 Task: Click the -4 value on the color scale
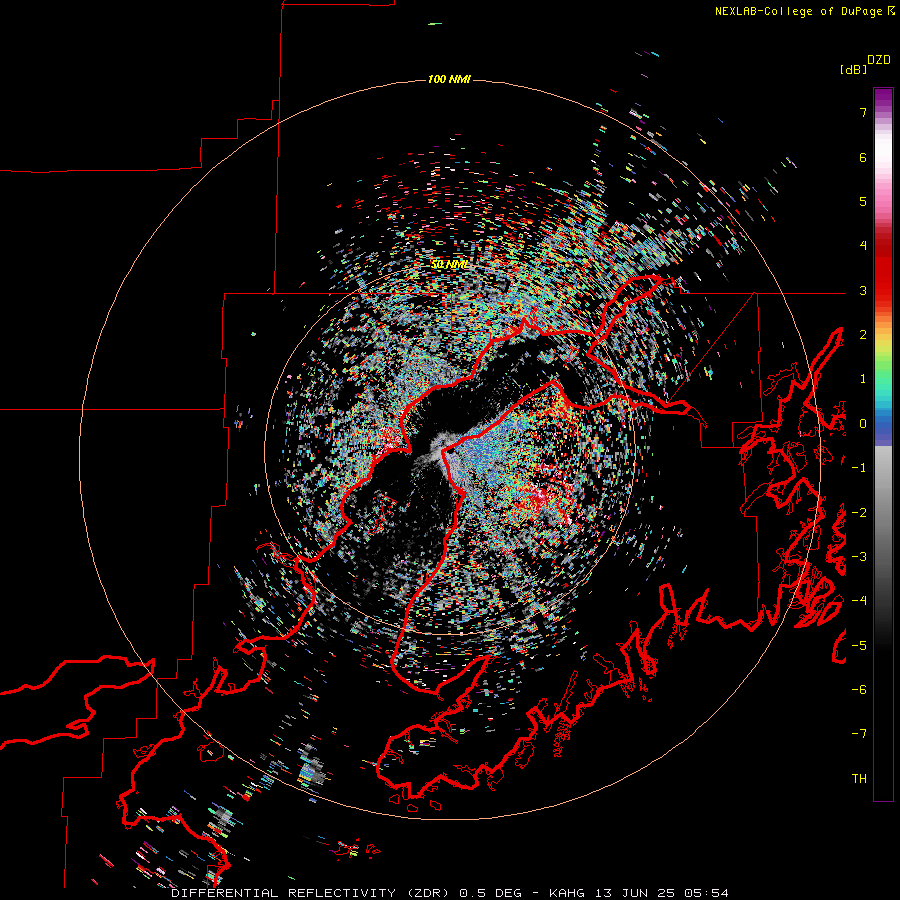tap(859, 600)
